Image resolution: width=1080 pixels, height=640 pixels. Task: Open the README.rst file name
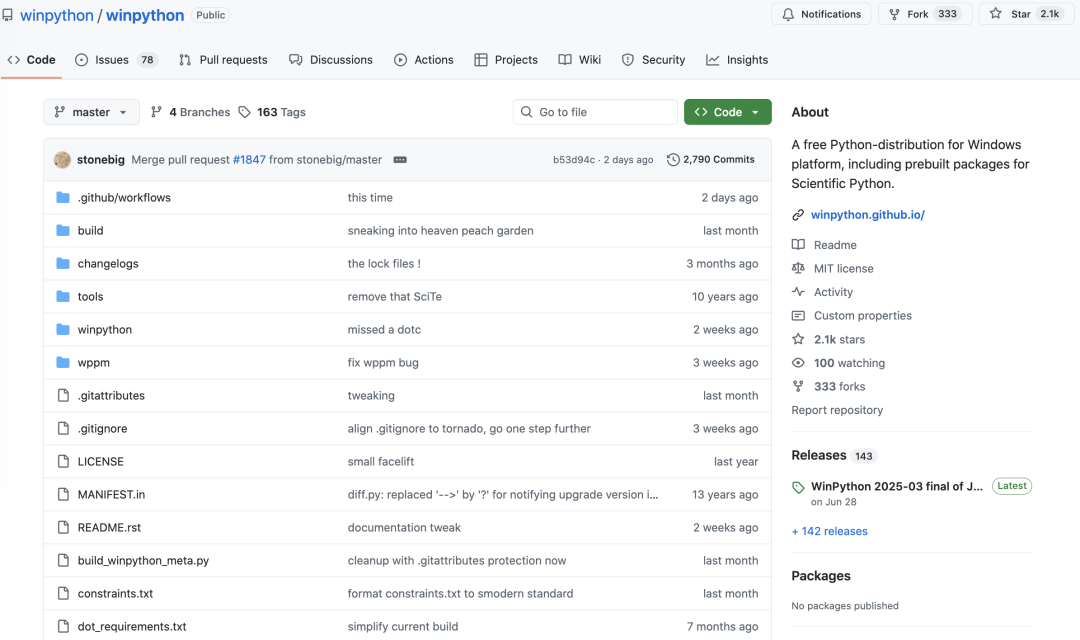point(110,528)
